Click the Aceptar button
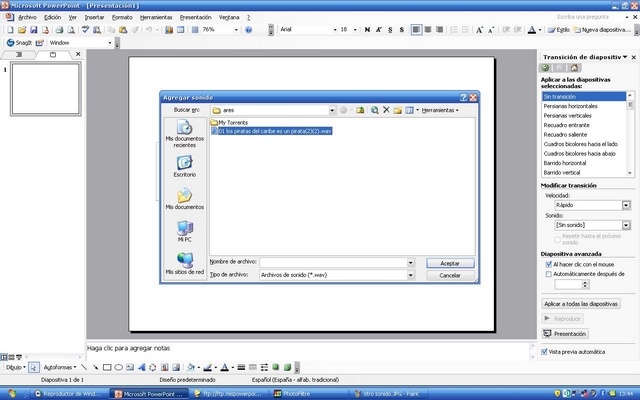Viewport: 640px width, 400px height. [450, 262]
